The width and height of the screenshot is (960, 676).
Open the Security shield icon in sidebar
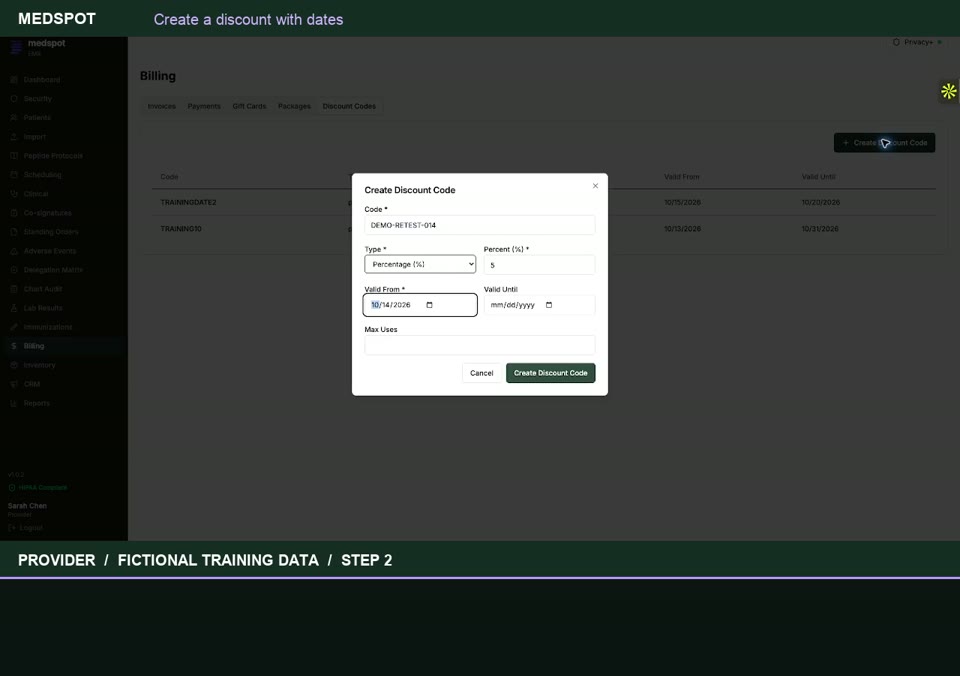pyautogui.click(x=14, y=99)
